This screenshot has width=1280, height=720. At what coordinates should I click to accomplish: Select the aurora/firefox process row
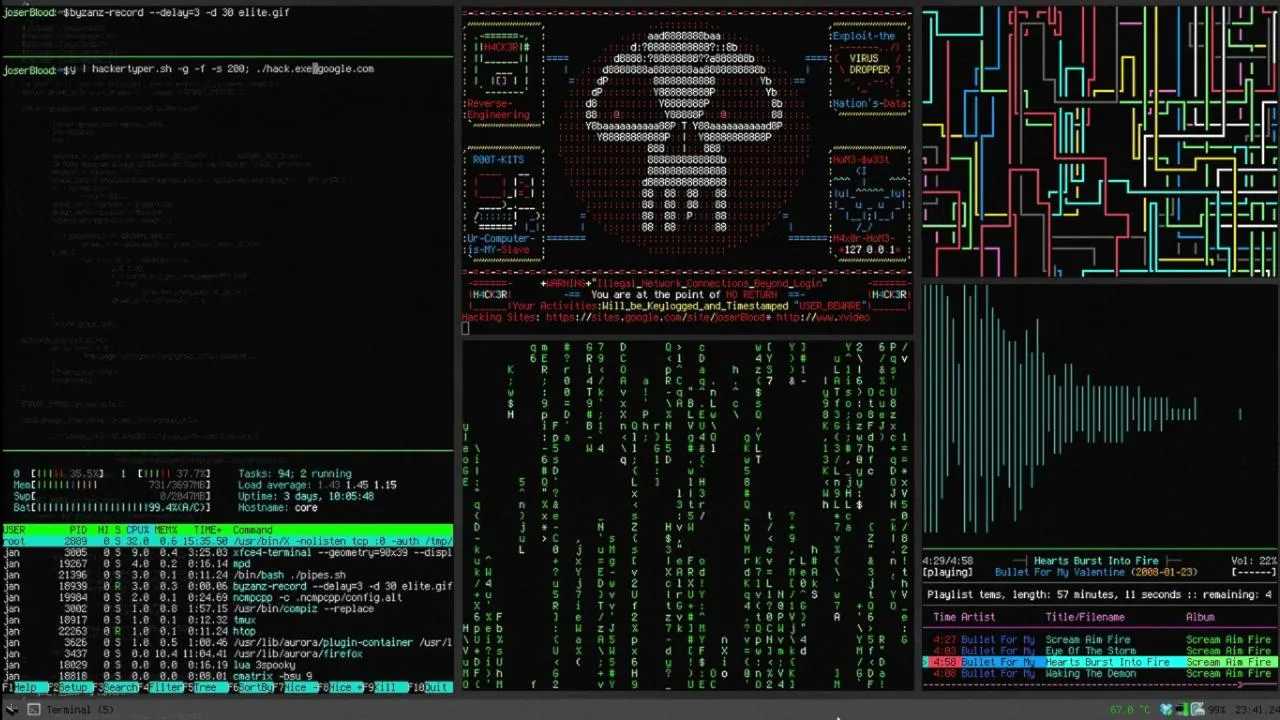[x=227, y=653]
